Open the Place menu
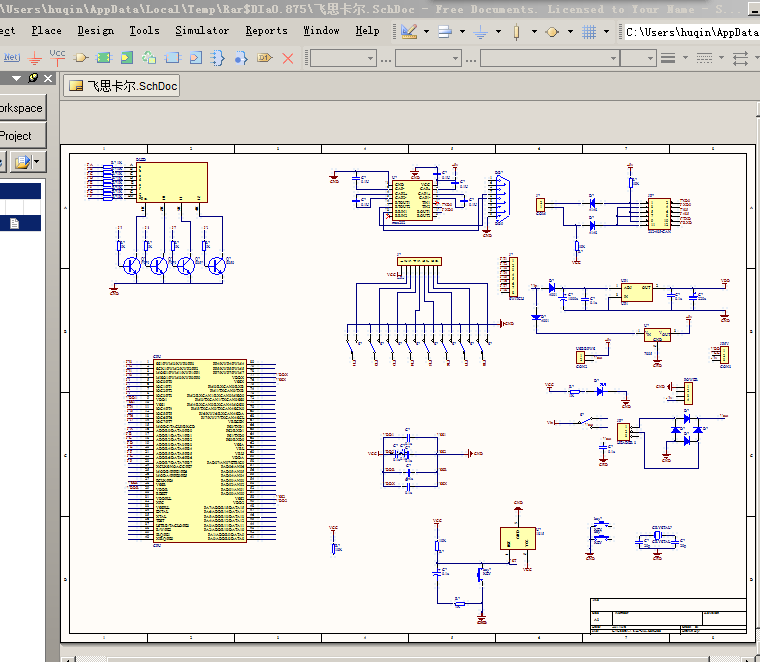Viewport: 760px width, 662px height. tap(47, 31)
